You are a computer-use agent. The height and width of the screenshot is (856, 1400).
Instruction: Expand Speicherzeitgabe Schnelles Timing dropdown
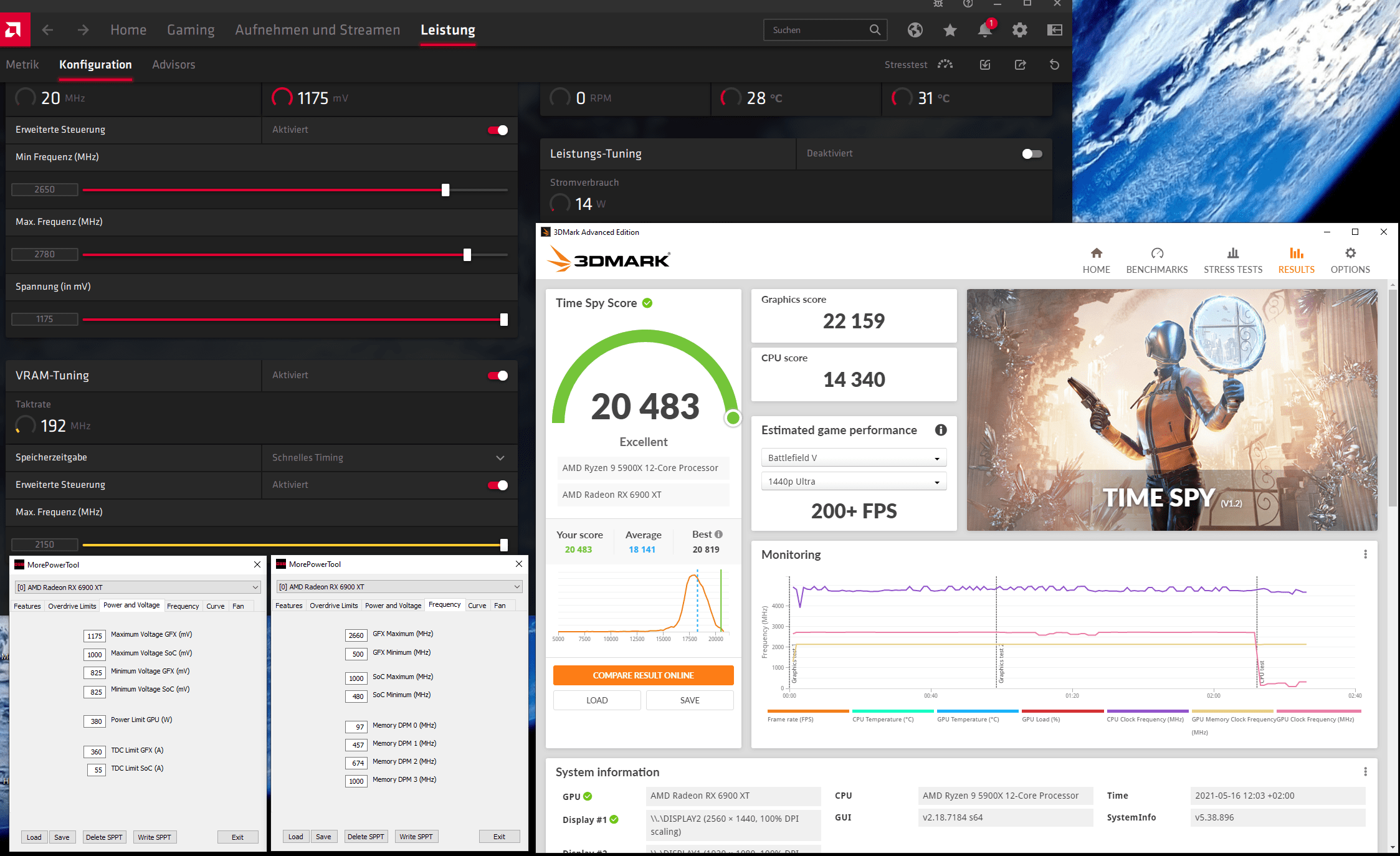pos(500,458)
